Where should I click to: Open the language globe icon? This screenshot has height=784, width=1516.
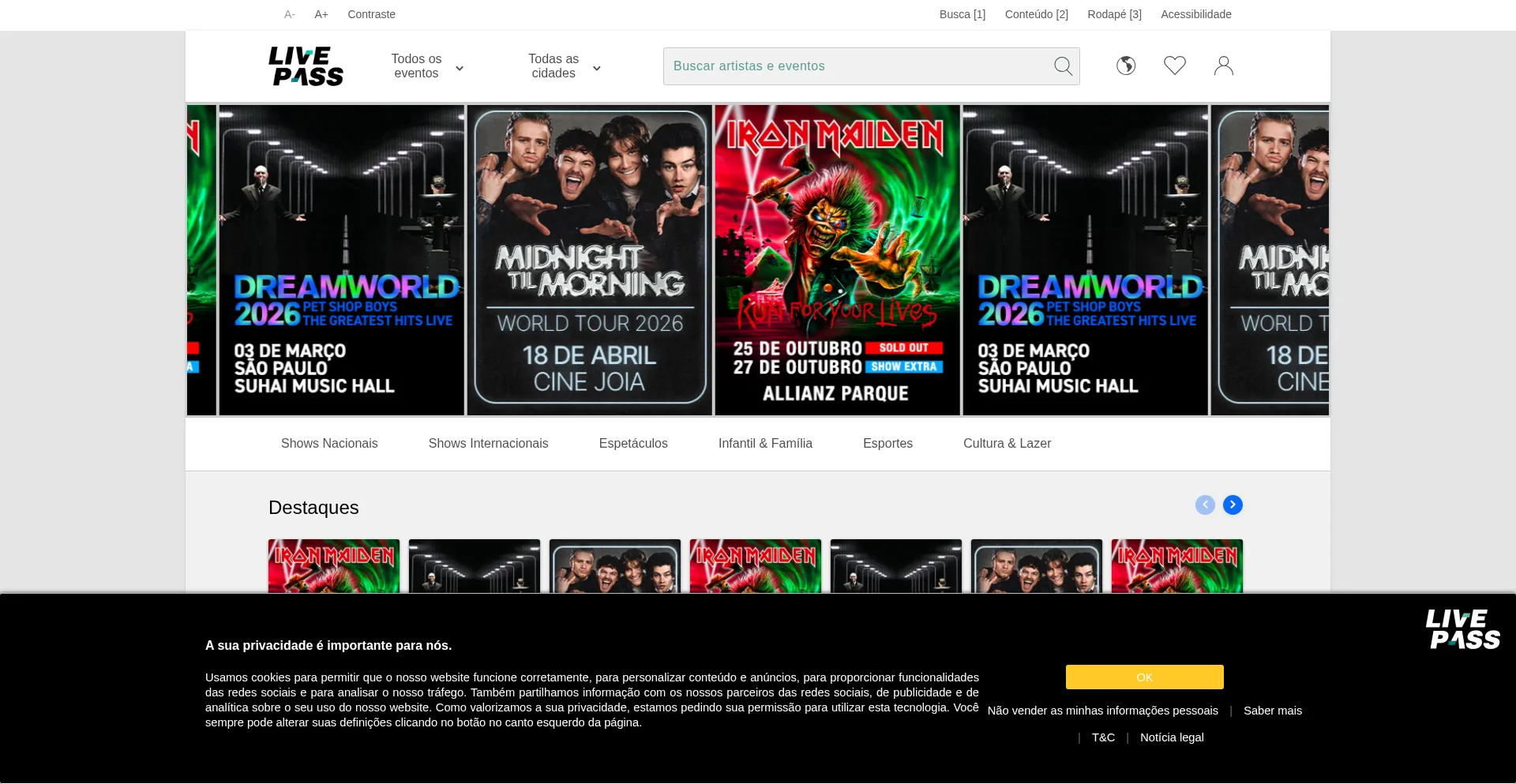coord(1126,66)
